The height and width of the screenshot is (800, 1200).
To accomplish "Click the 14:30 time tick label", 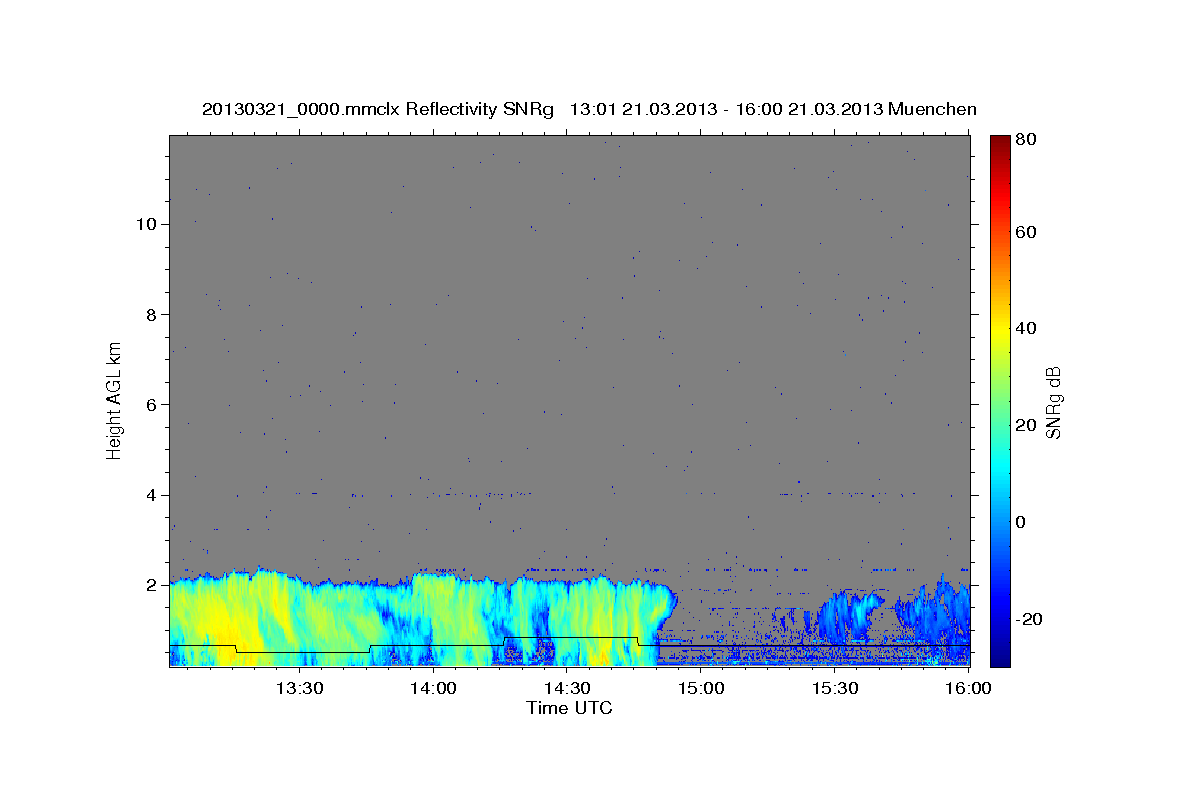I will coord(568,688).
